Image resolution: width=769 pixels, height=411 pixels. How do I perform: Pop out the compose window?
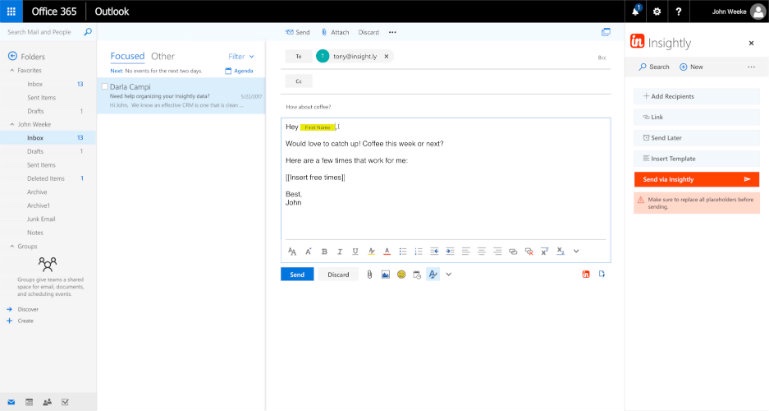pyautogui.click(x=606, y=32)
